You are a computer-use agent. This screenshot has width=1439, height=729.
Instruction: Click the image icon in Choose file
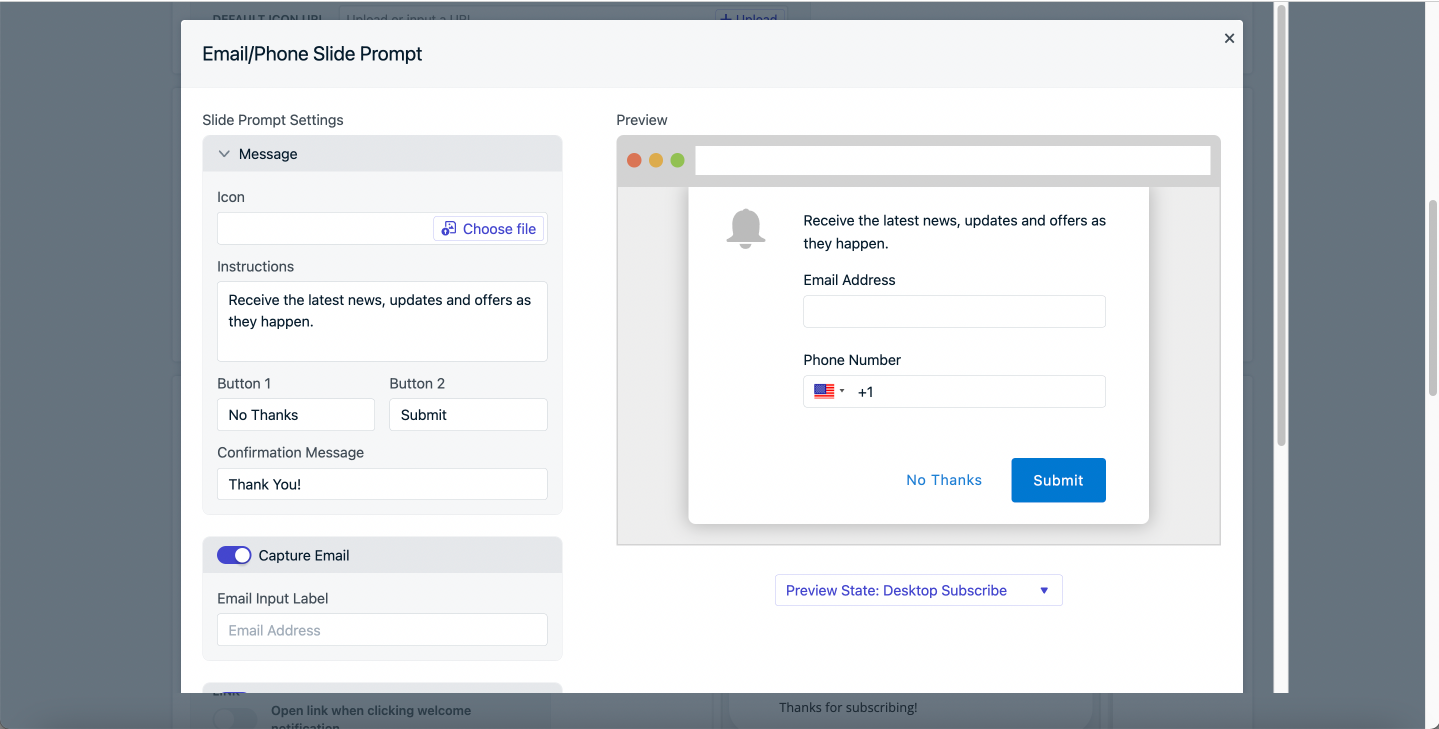pyautogui.click(x=449, y=229)
